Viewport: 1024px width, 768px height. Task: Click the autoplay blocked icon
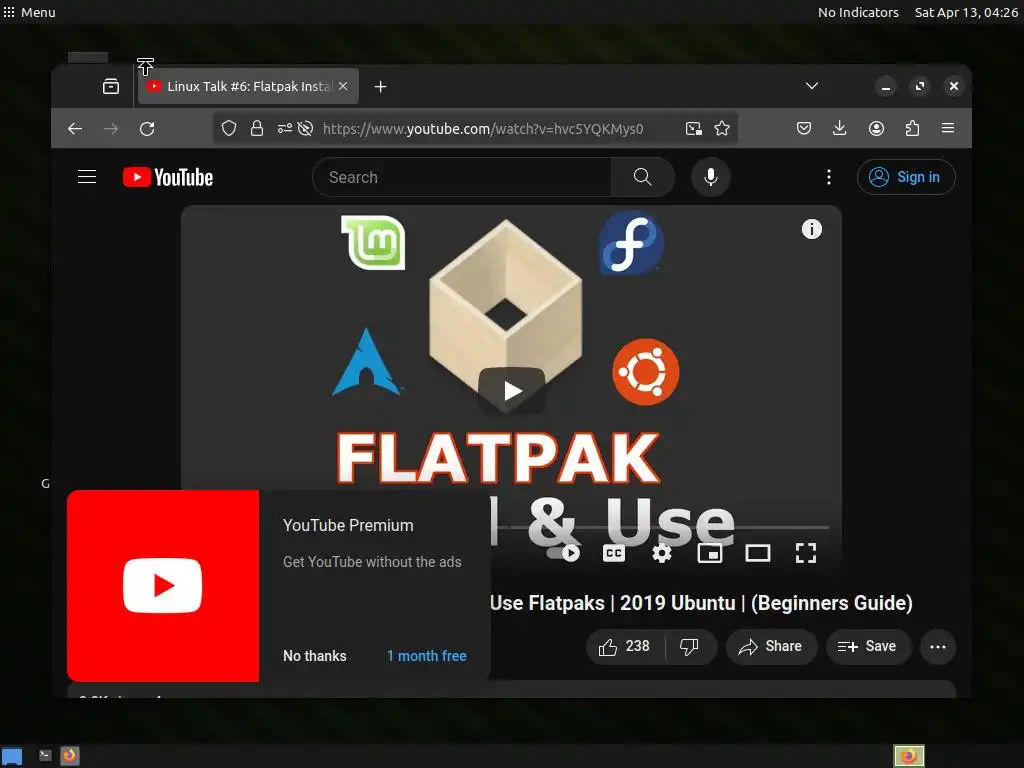(x=305, y=129)
